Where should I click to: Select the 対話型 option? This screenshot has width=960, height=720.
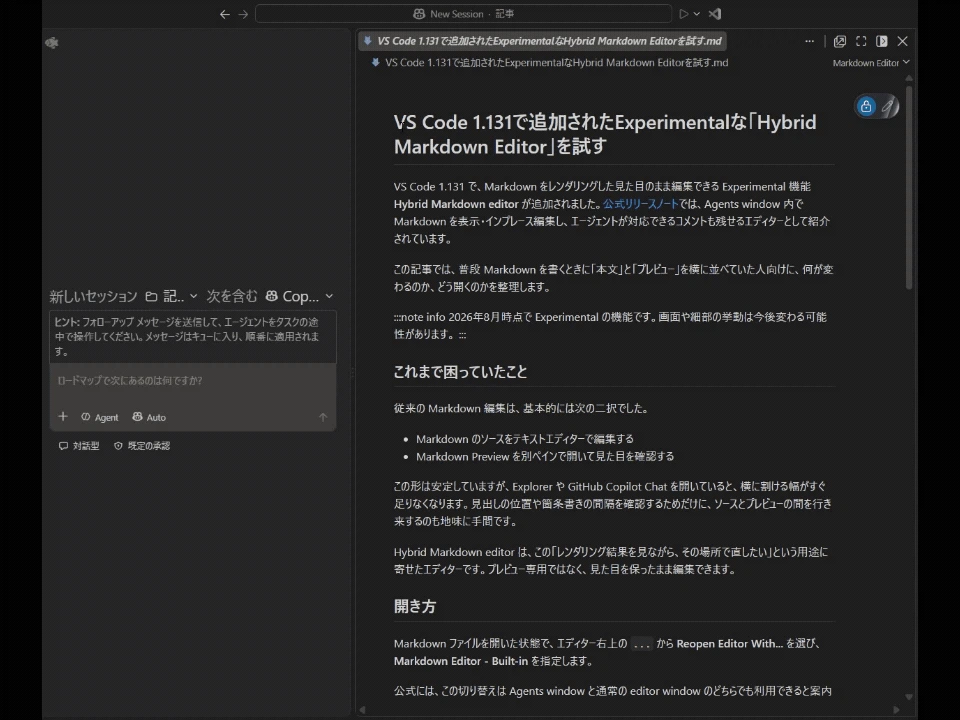pos(79,446)
